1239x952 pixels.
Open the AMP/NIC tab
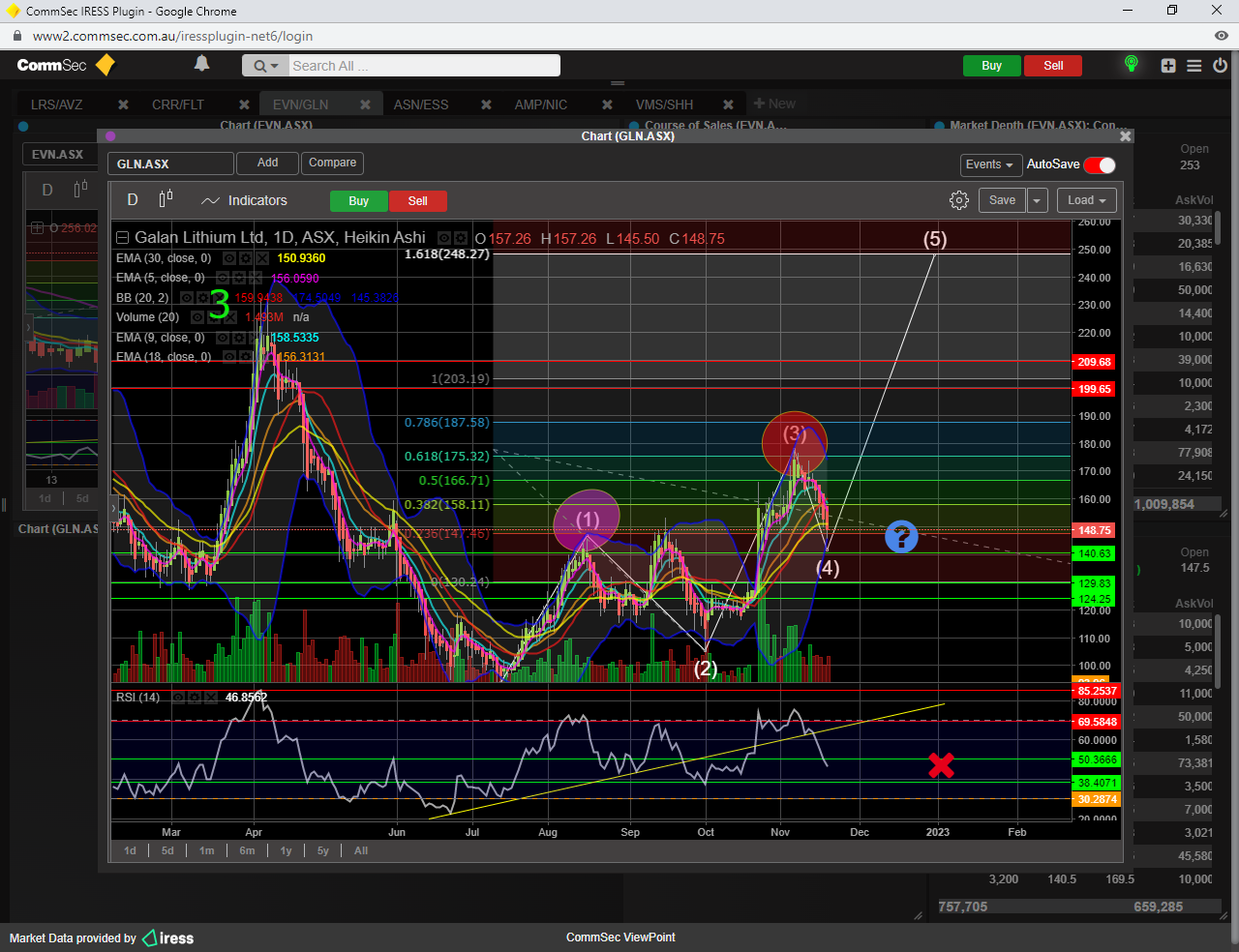pyautogui.click(x=541, y=104)
